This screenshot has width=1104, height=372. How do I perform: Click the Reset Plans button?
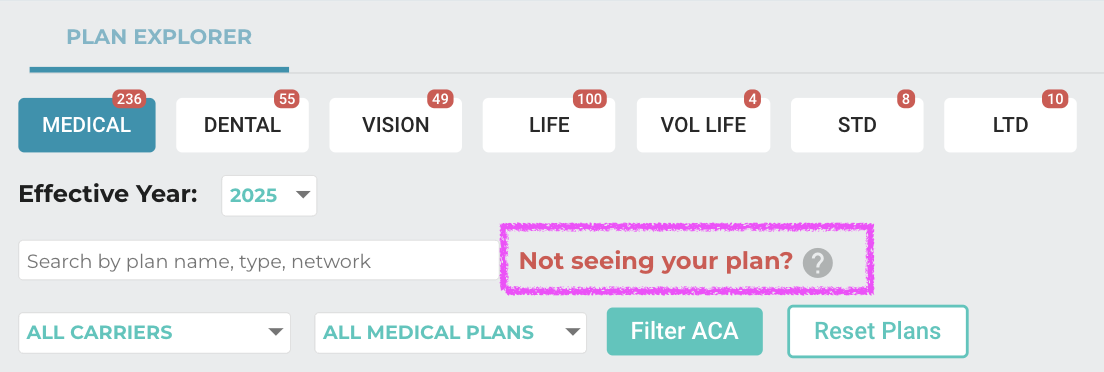pos(877,331)
